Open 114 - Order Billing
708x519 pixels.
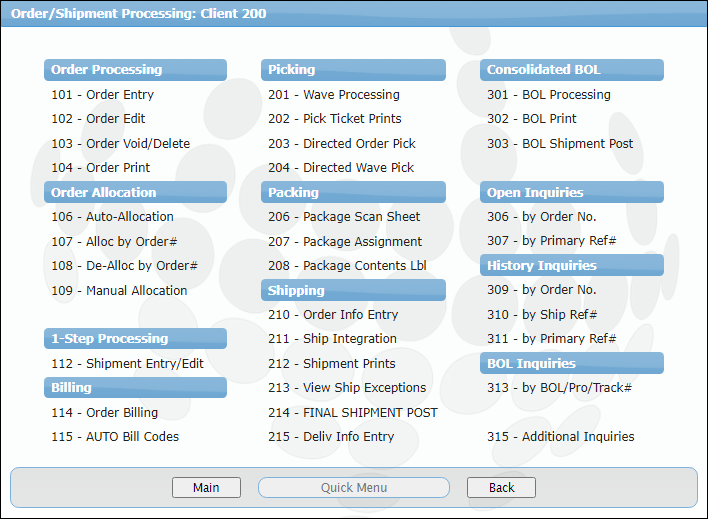[x=104, y=413]
